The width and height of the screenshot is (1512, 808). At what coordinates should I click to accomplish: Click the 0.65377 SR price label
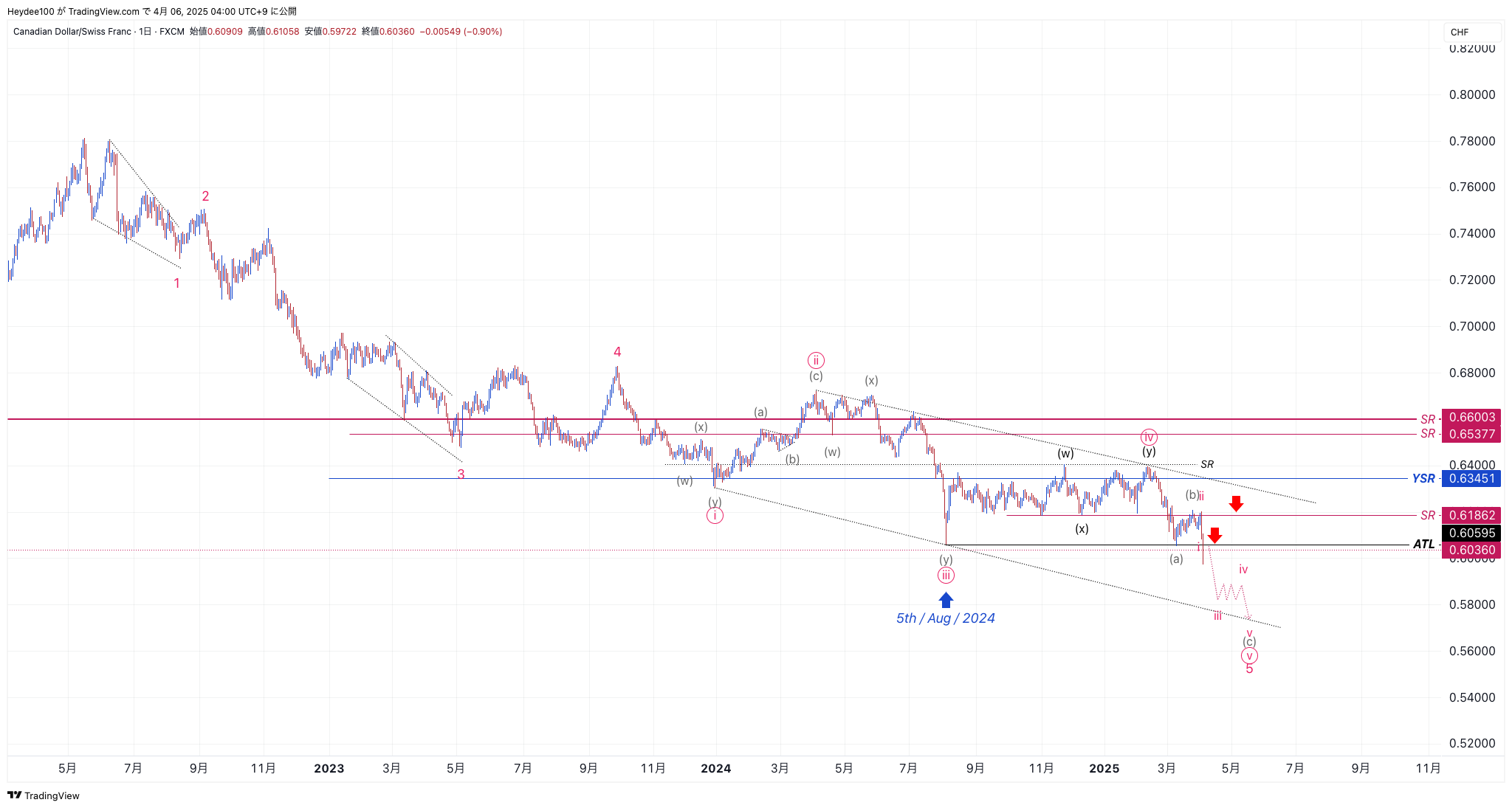coord(1472,434)
